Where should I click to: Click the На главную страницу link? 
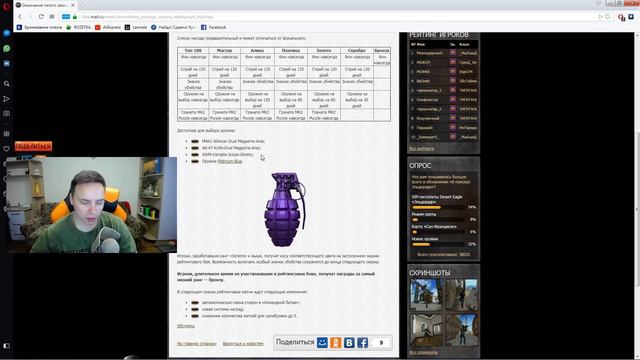coord(197,344)
